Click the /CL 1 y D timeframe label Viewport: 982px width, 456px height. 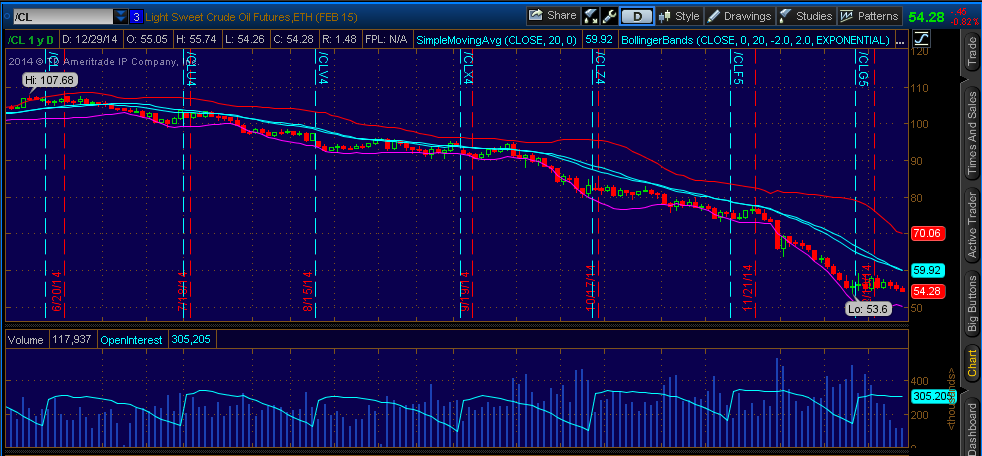point(32,39)
